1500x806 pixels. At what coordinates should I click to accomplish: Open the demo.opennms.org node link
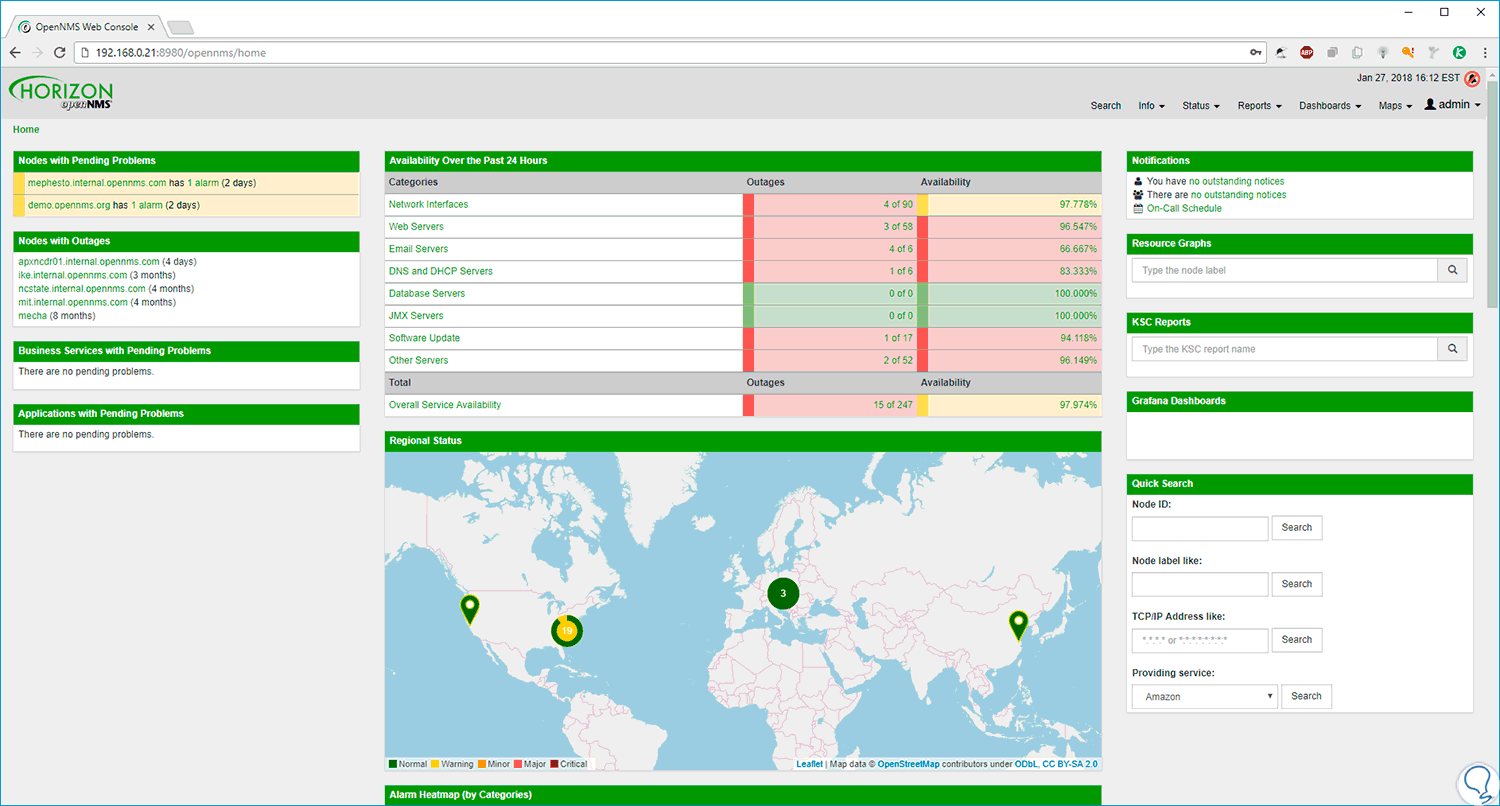coord(69,205)
